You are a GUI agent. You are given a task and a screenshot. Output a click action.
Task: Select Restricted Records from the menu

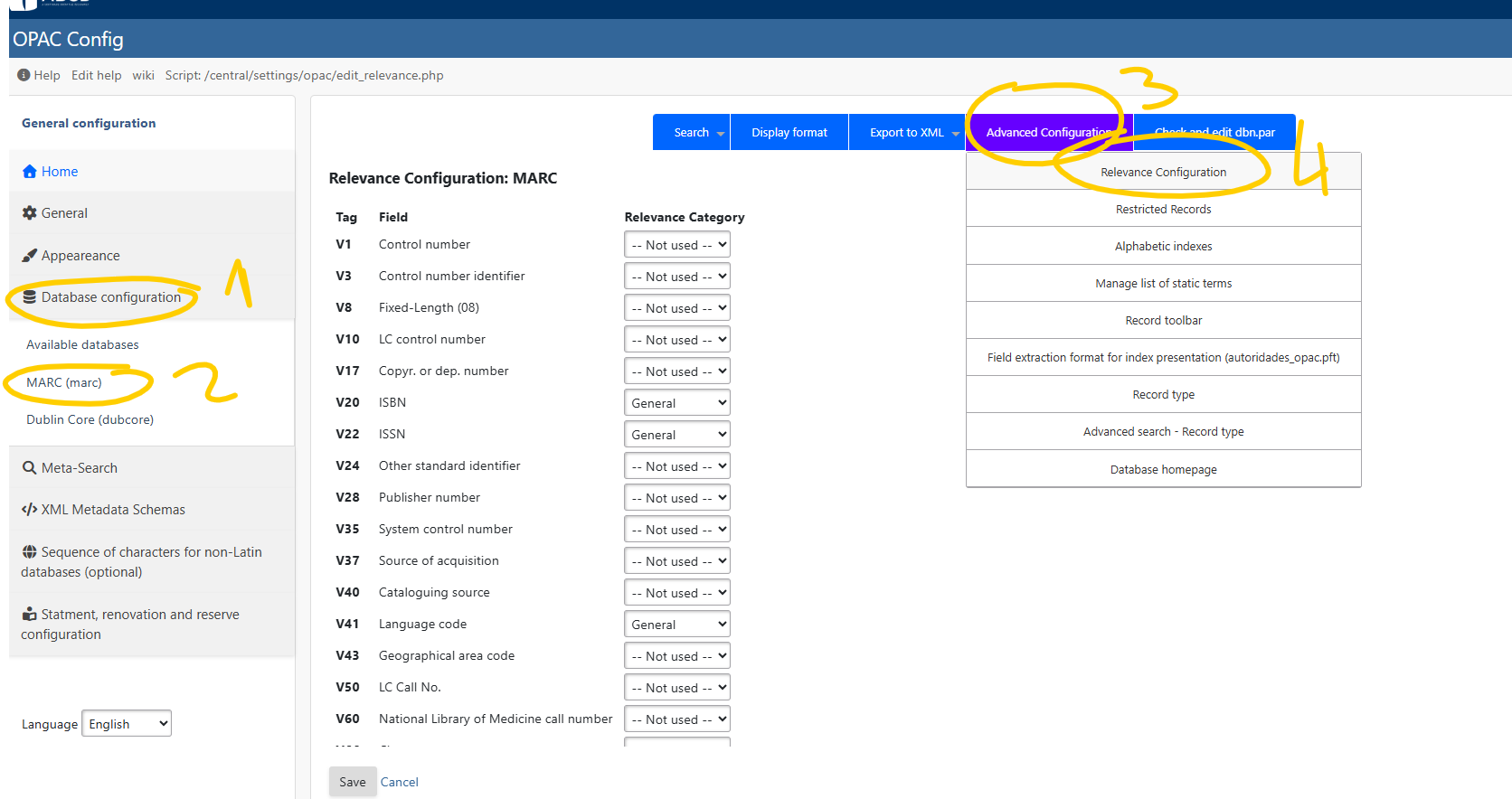coord(1163,210)
